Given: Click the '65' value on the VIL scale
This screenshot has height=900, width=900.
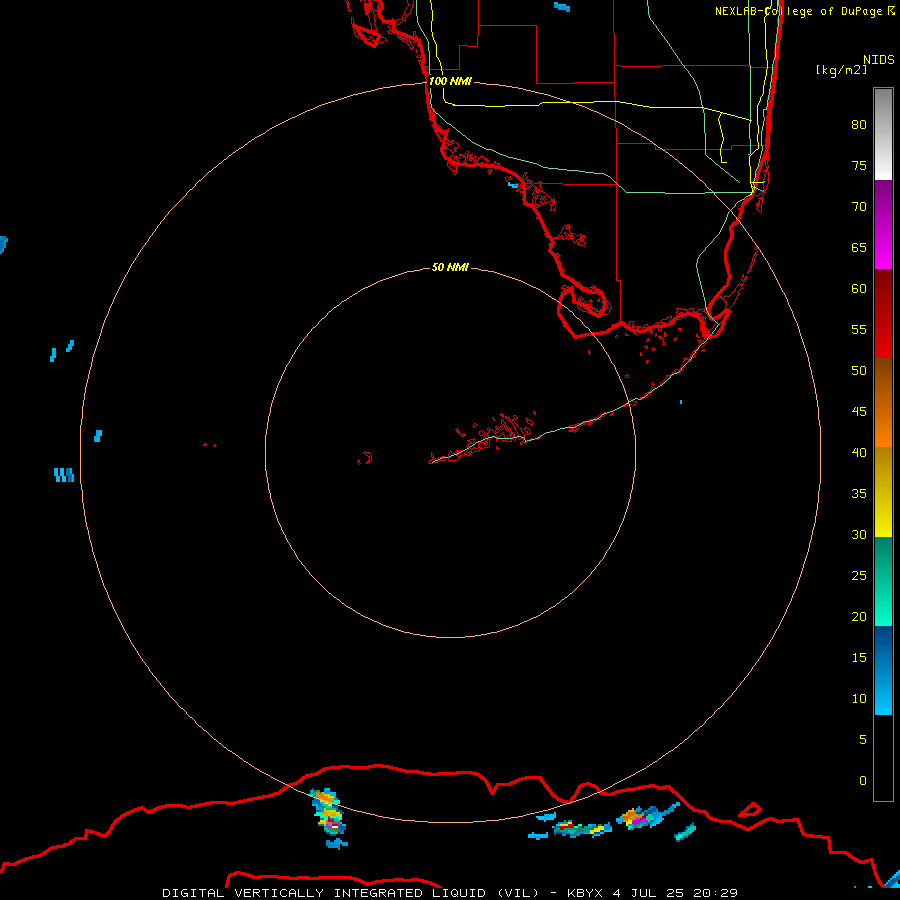Looking at the screenshot, I should 859,247.
